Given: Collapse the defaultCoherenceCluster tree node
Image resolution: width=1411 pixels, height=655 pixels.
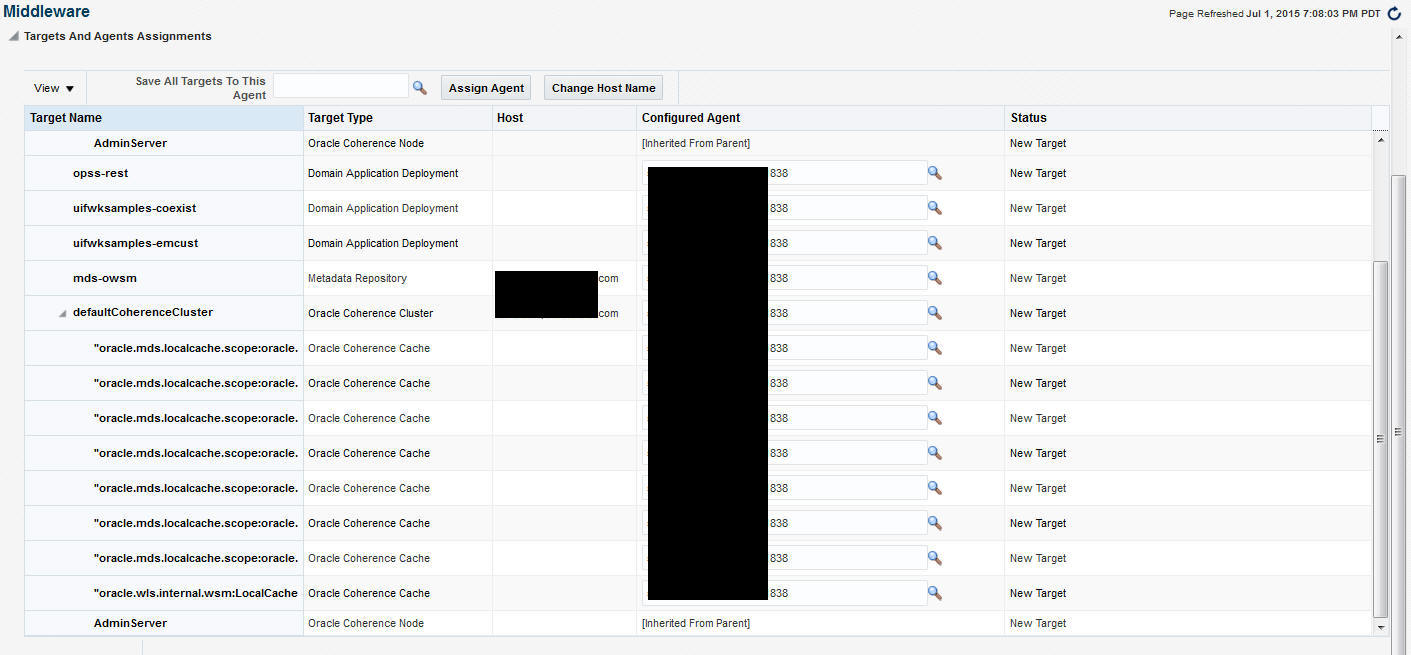Looking at the screenshot, I should point(61,312).
